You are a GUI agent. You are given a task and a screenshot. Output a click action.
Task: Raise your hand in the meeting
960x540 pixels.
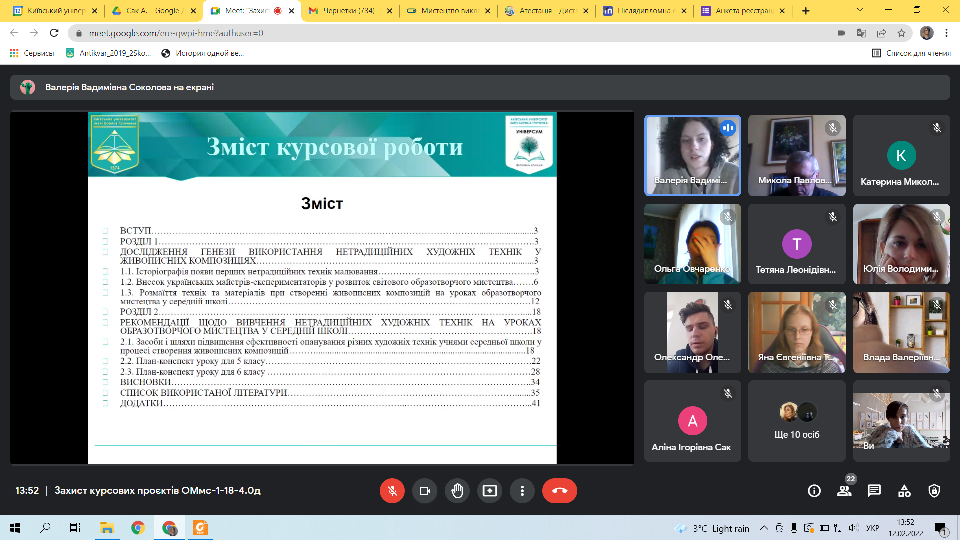(457, 491)
